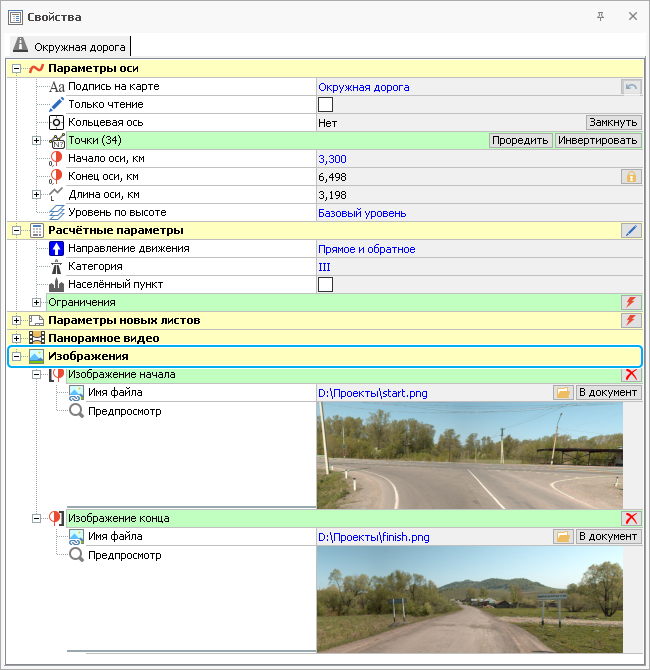Viewport: 650px width, 670px height.
Task: Click the magnifier icon of start image Предпросмотр
Action: [76, 411]
